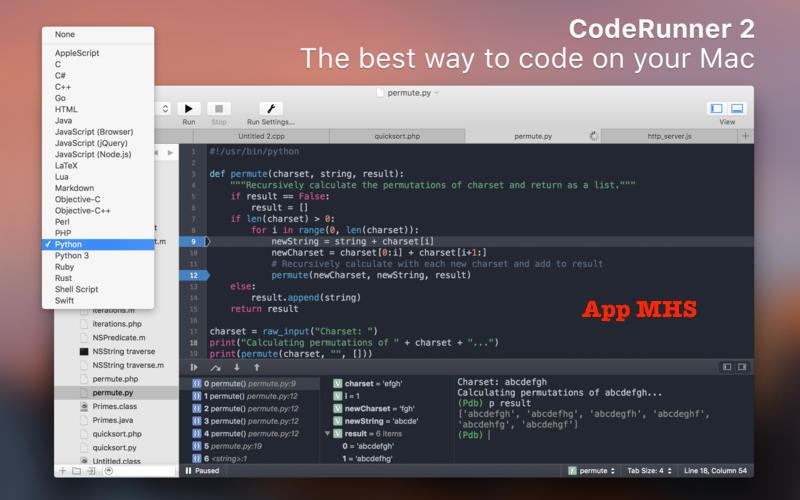Choose Python 3 from the language menu

point(98,256)
